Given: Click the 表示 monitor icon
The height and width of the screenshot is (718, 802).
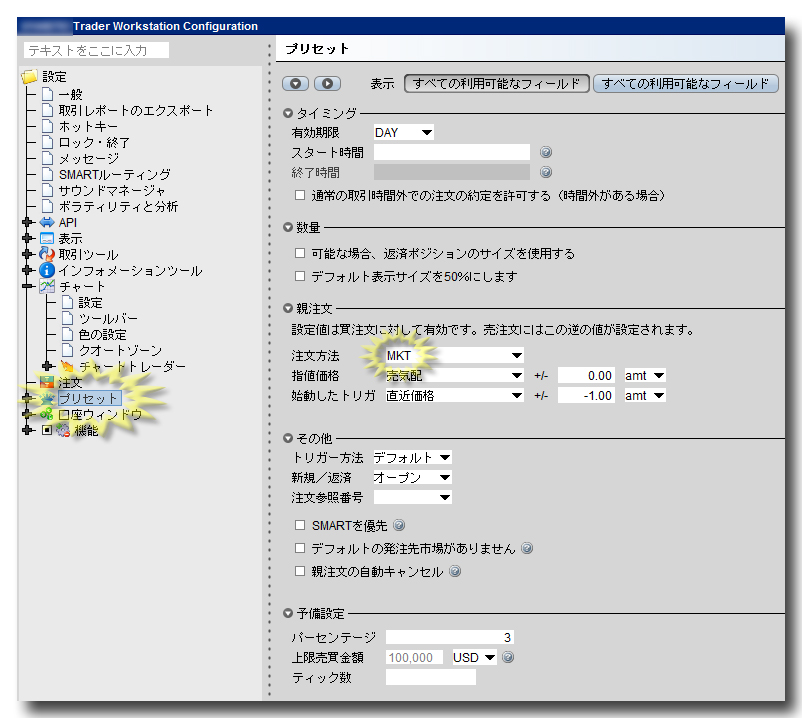Looking at the screenshot, I should coord(47,238).
